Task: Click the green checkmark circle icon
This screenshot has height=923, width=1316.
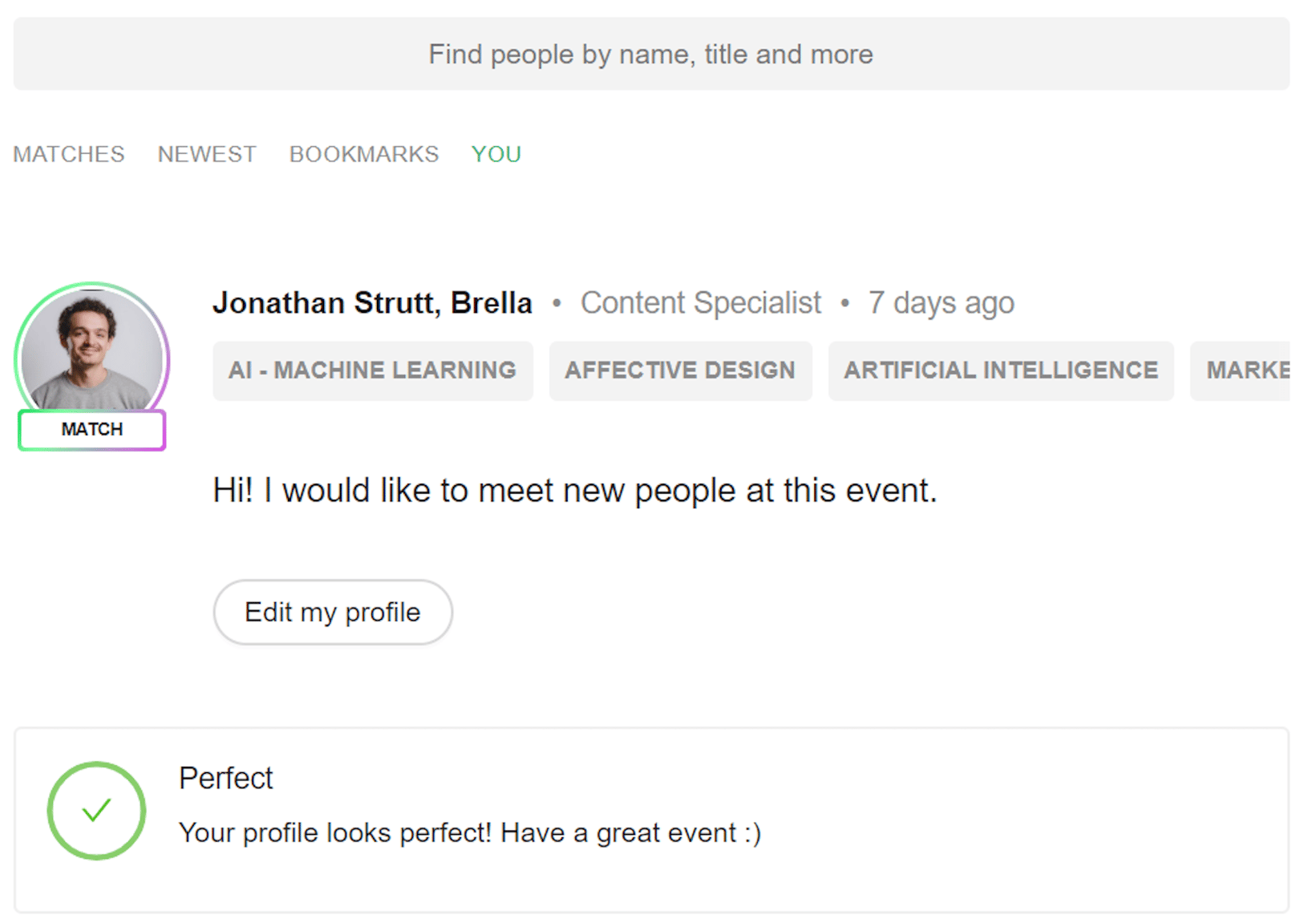Action: point(96,811)
